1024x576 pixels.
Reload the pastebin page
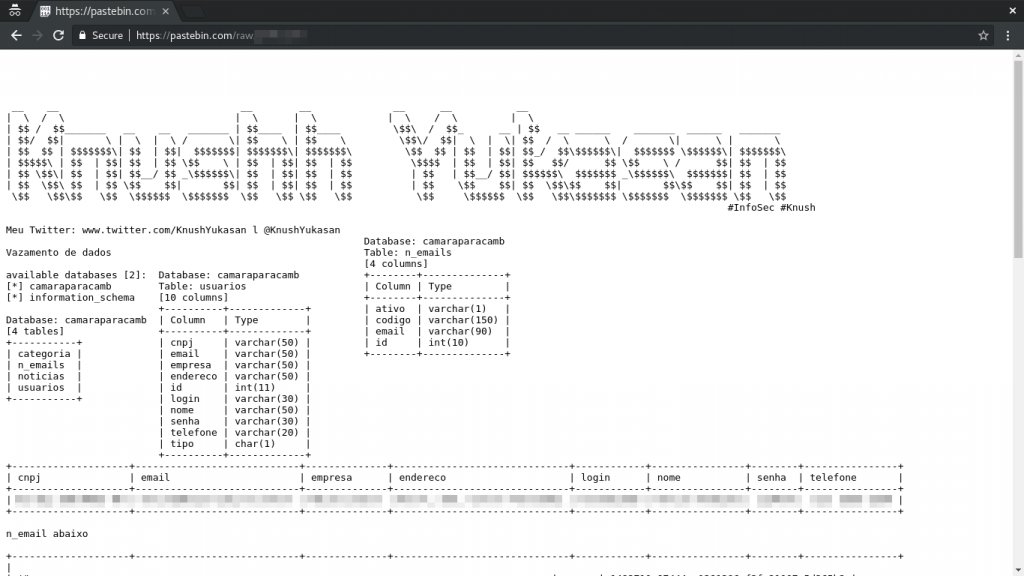pos(58,35)
